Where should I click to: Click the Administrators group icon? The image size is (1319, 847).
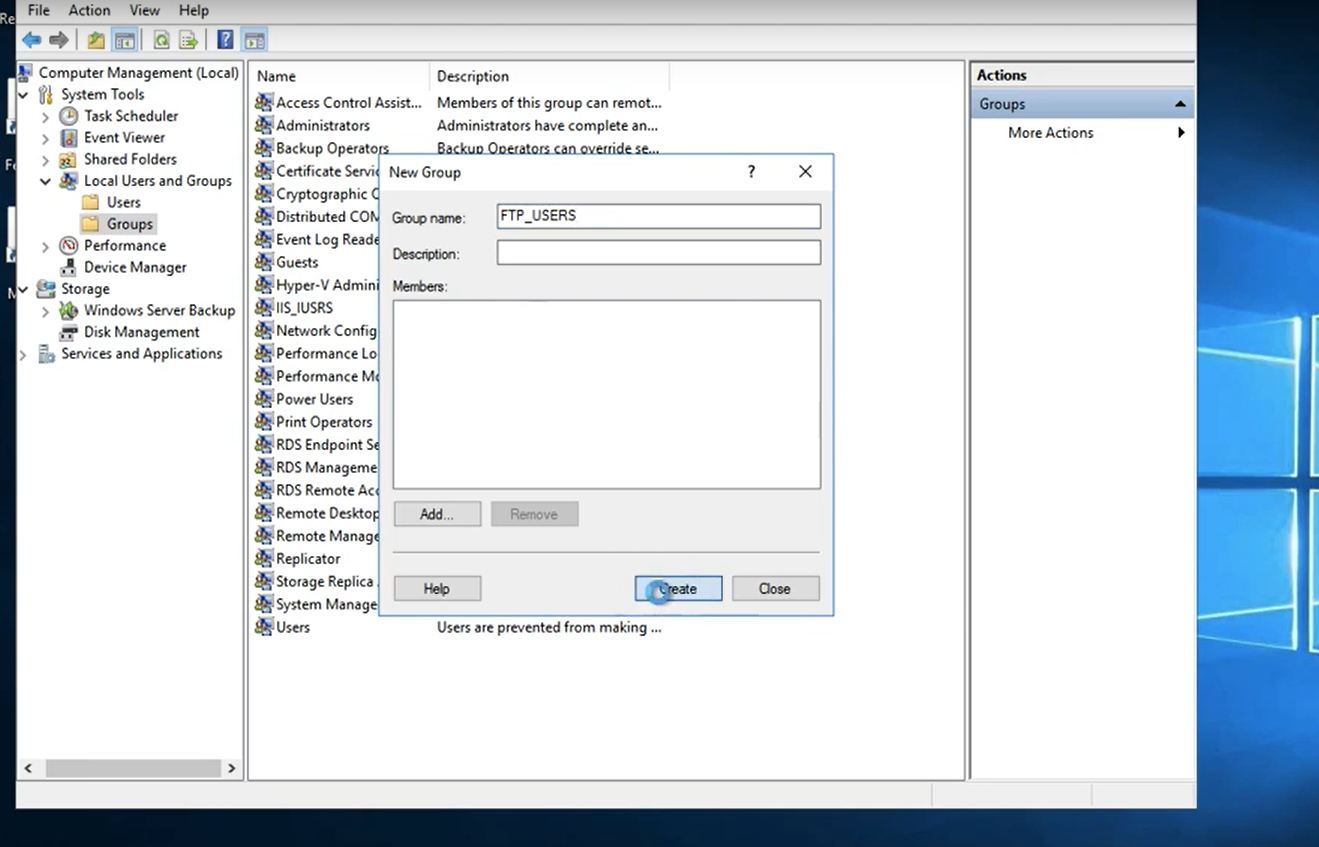tap(264, 125)
